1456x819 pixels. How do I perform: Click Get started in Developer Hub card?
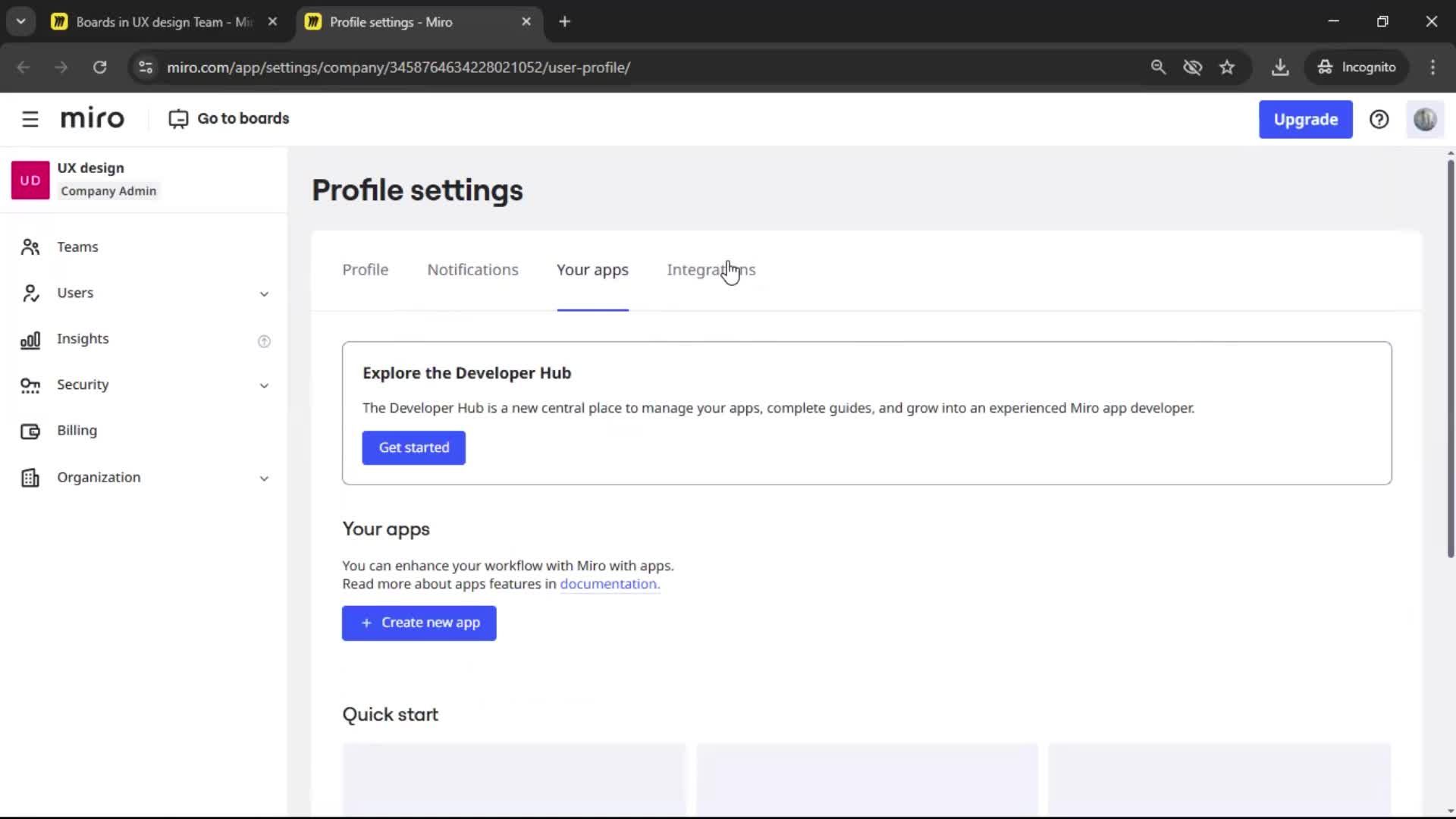tap(414, 448)
